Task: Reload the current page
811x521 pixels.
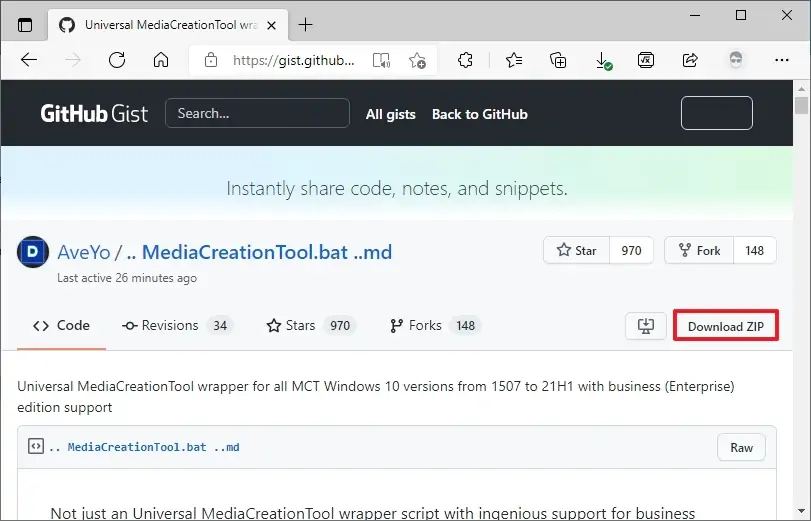Action: (x=117, y=60)
